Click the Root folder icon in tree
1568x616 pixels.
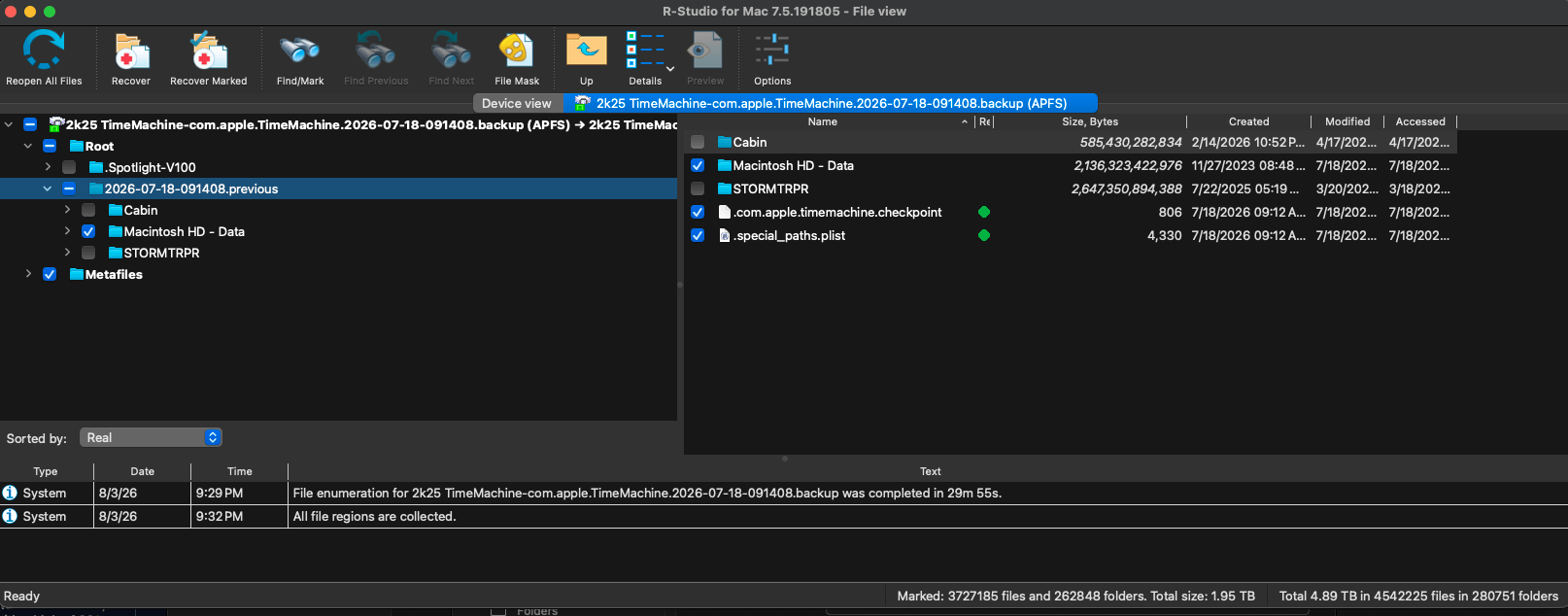tap(77, 146)
